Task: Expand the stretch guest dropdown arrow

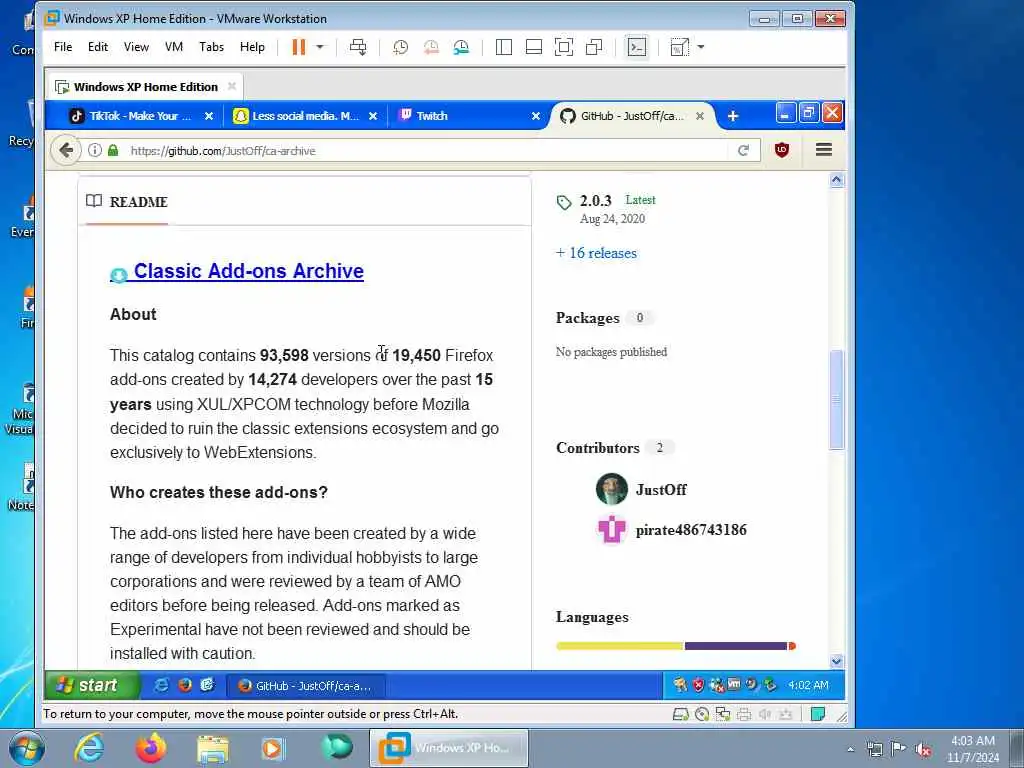Action: tap(701, 47)
